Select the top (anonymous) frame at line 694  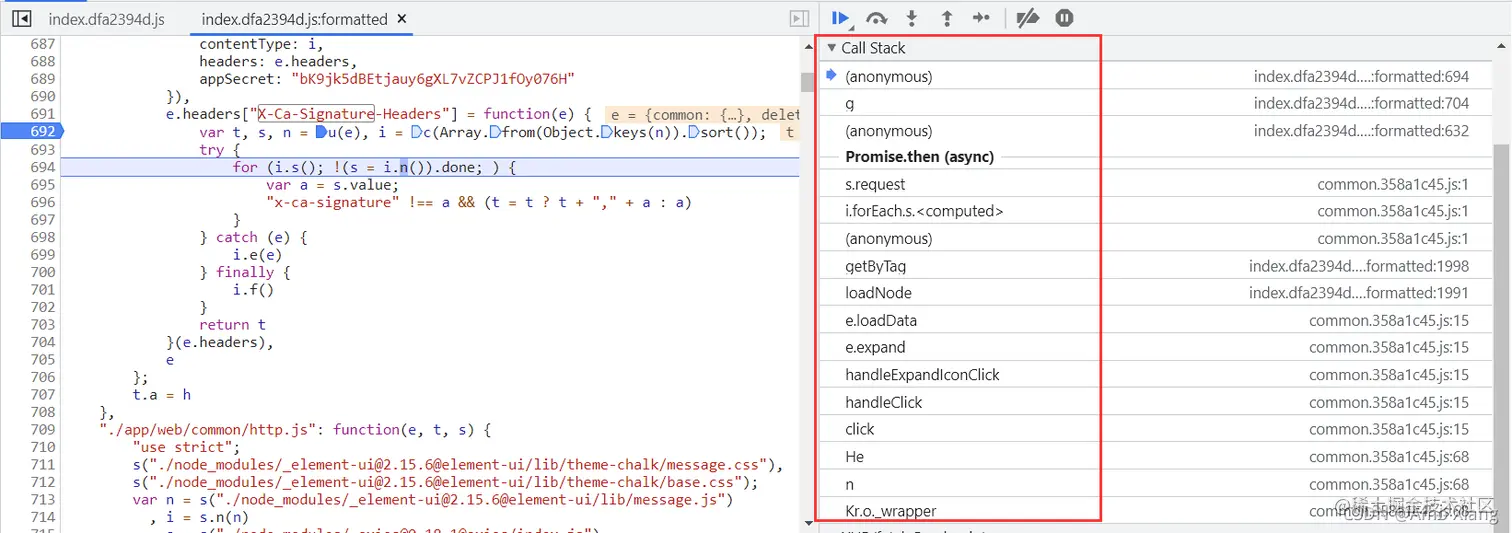pyautogui.click(x=1157, y=76)
